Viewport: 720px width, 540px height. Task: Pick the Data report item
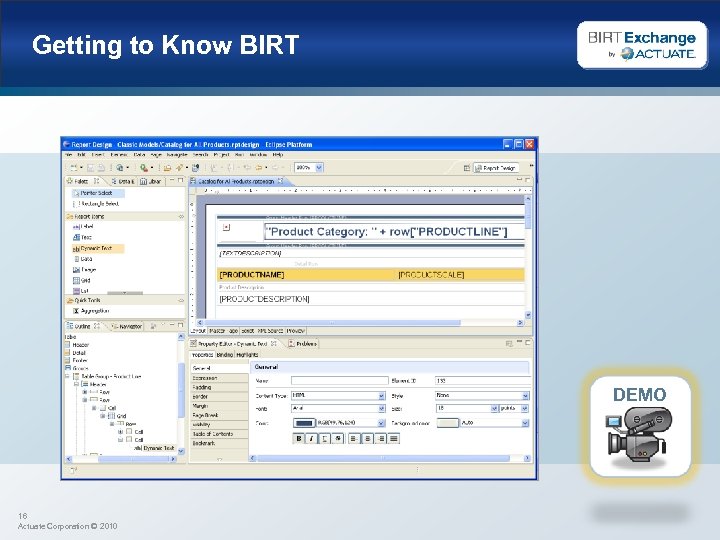[83, 259]
